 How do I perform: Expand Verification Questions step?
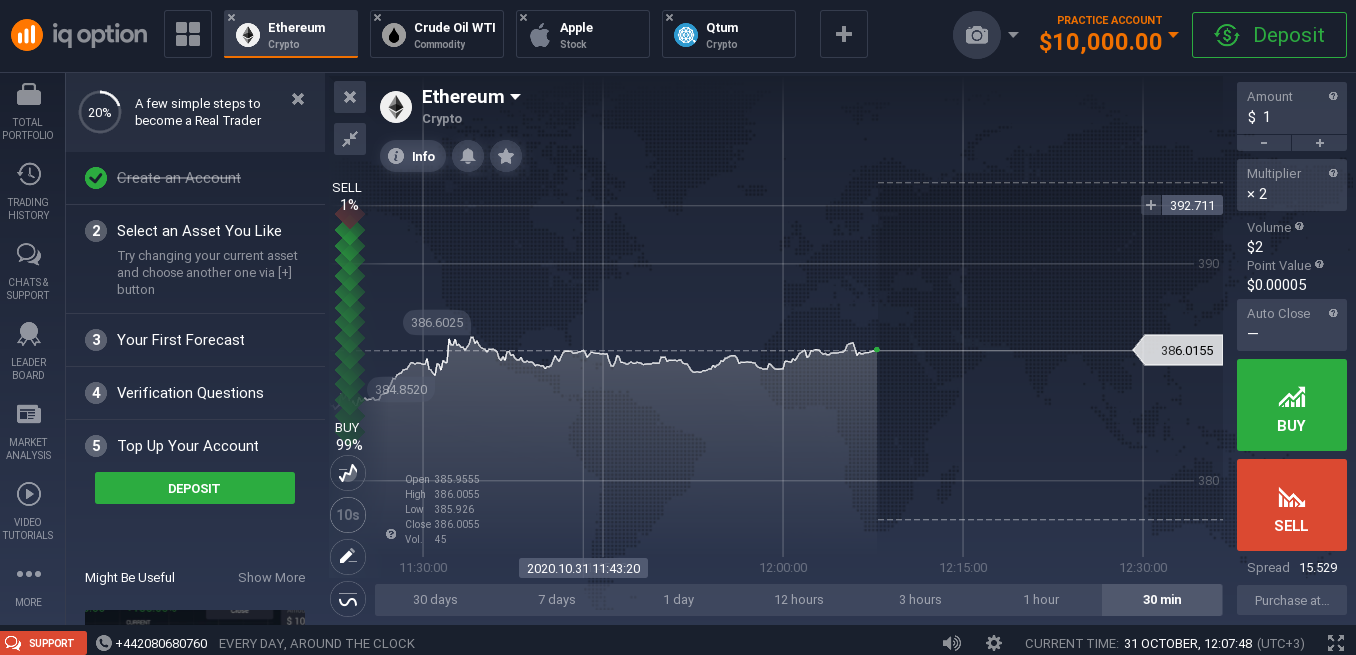(196, 393)
